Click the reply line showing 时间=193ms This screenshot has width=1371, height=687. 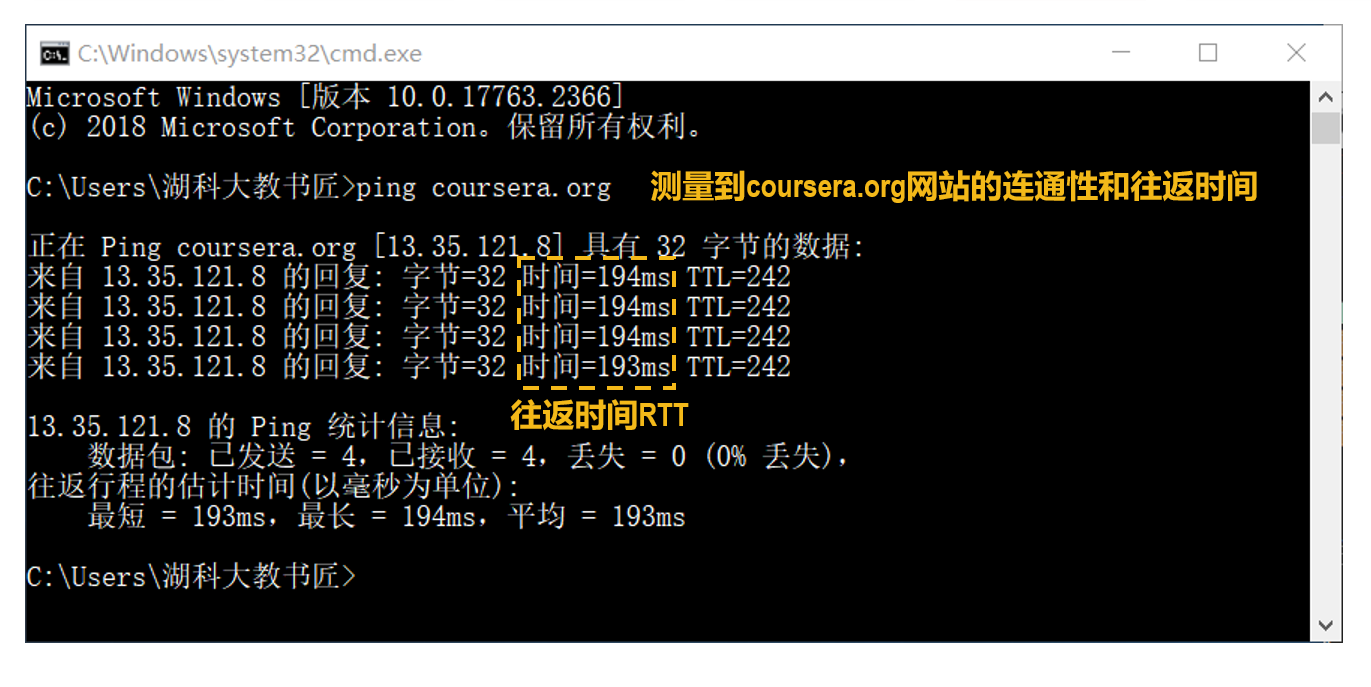409,367
